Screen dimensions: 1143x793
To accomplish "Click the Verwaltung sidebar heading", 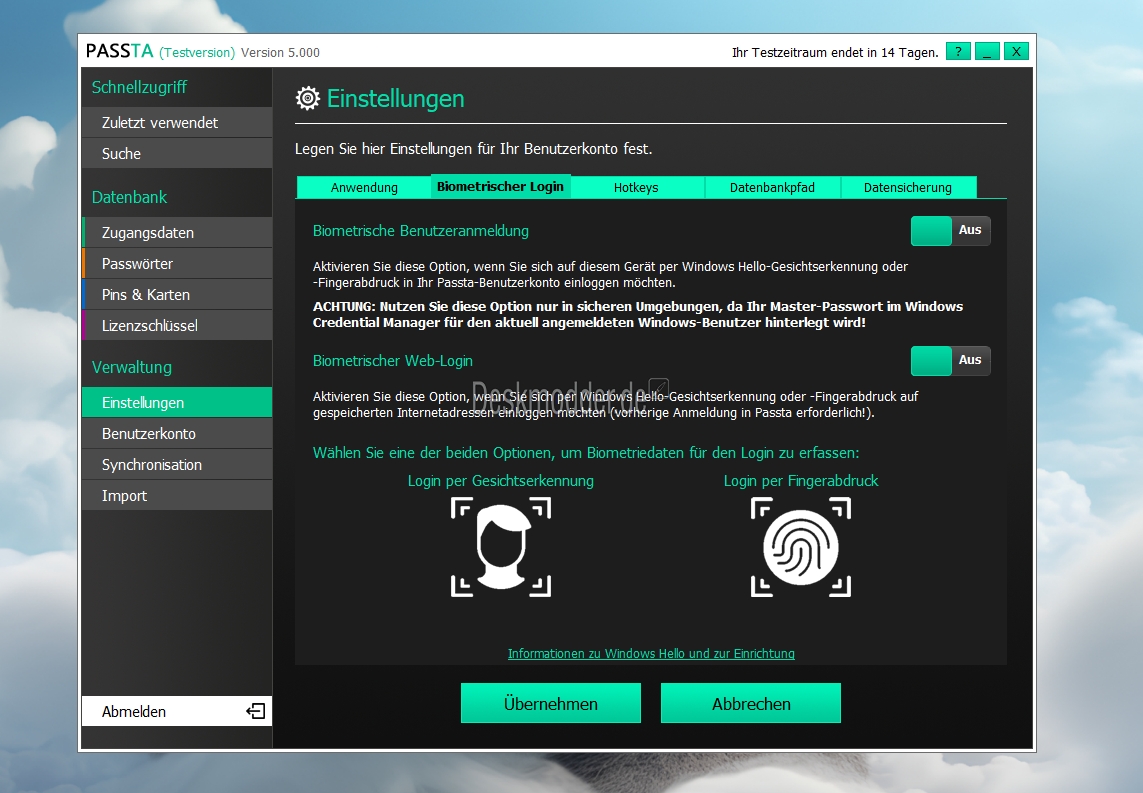I will tap(132, 367).
